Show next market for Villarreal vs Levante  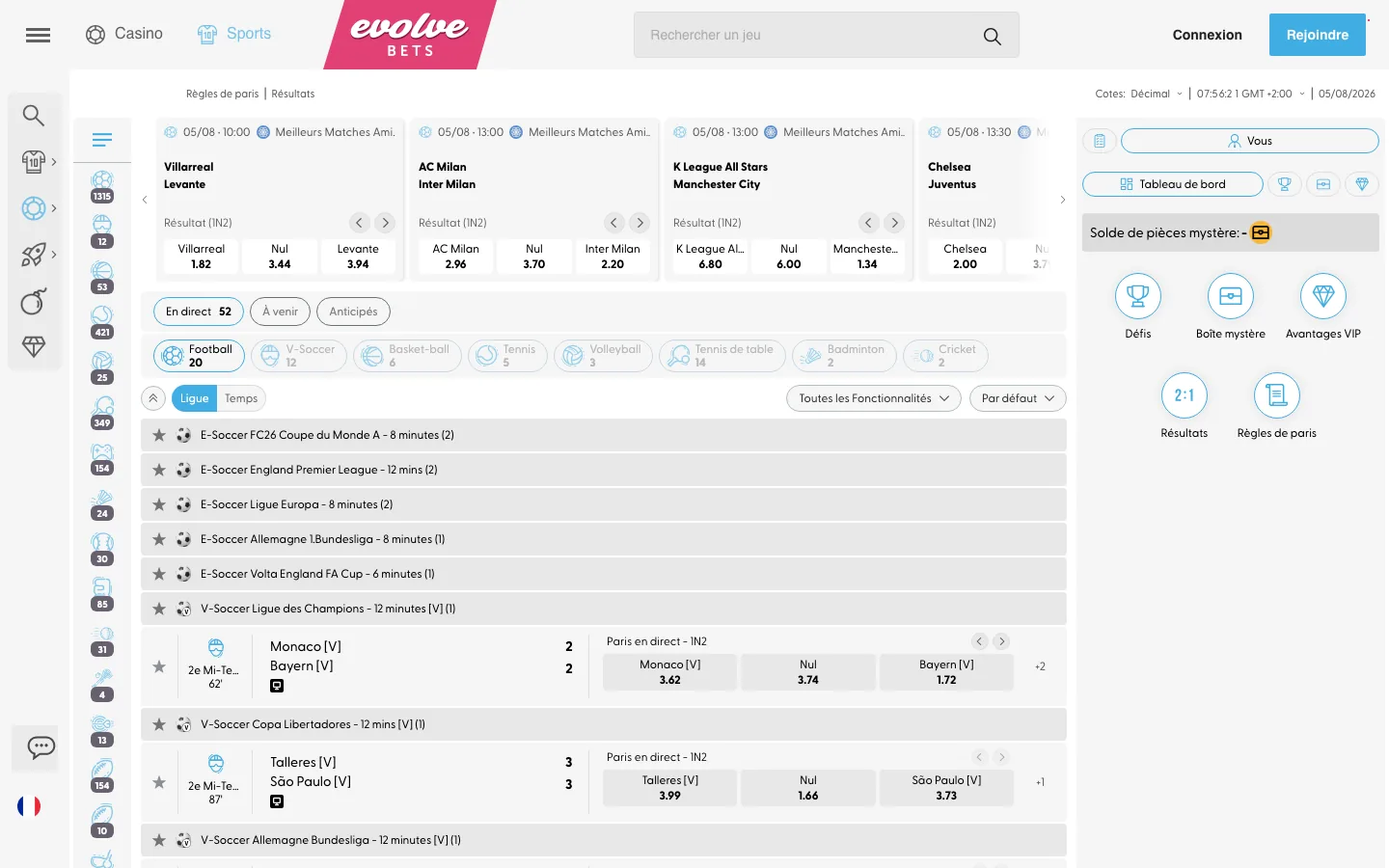click(x=385, y=223)
